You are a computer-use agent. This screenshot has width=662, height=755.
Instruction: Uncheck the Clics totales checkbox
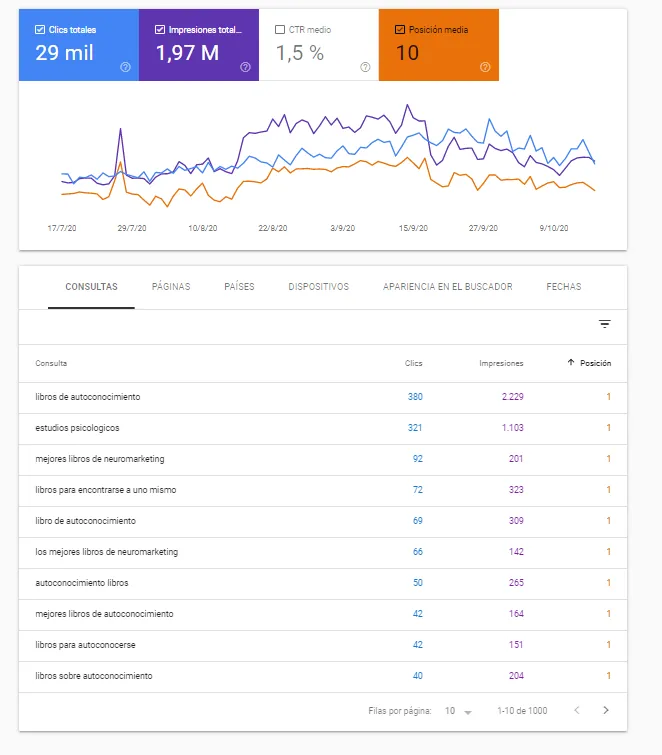pyautogui.click(x=40, y=29)
